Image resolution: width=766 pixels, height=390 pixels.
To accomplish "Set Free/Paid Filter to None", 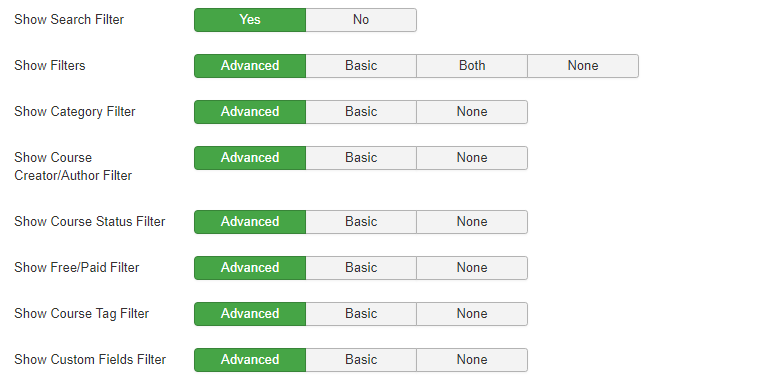I will click(472, 268).
